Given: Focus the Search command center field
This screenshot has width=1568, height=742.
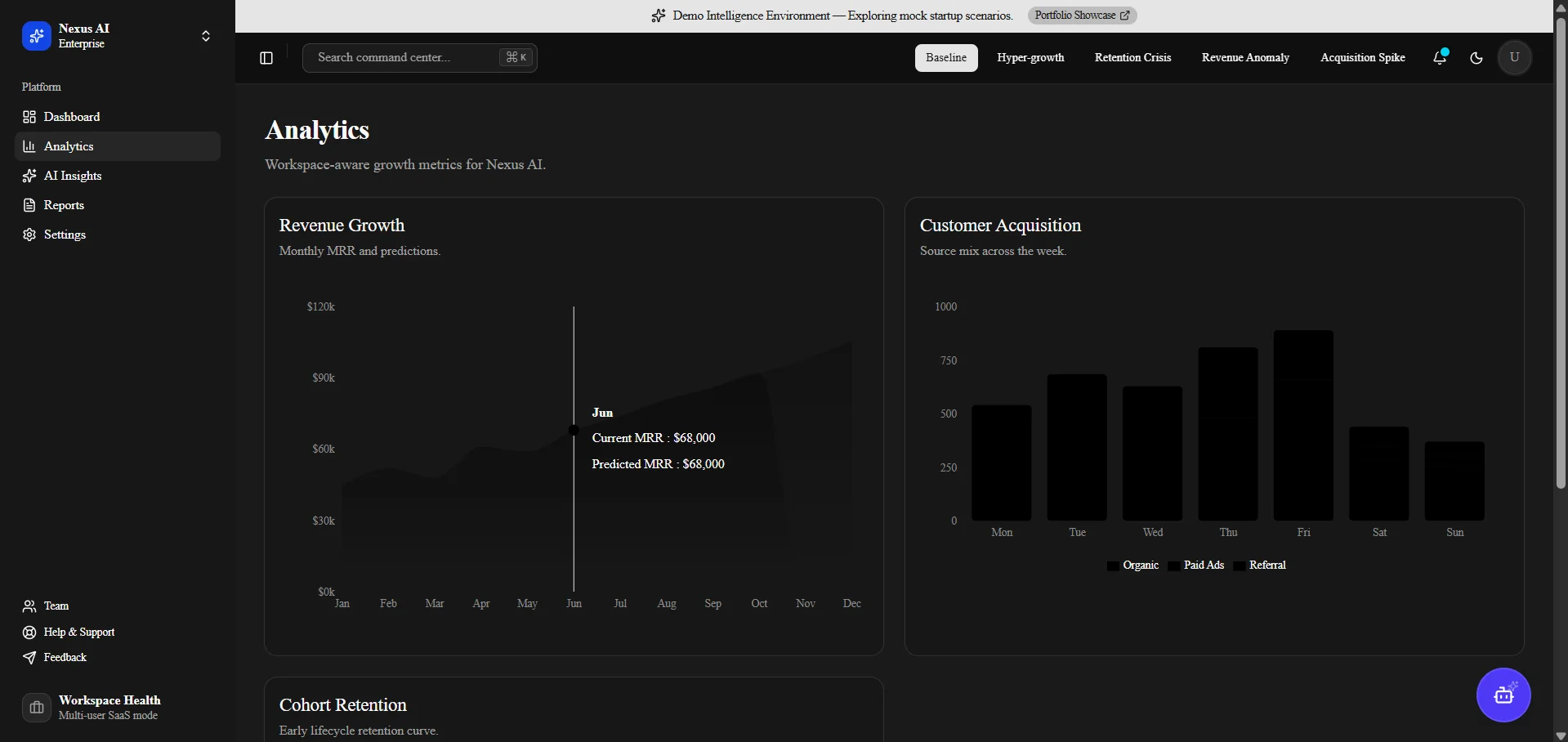Looking at the screenshot, I should [420, 58].
